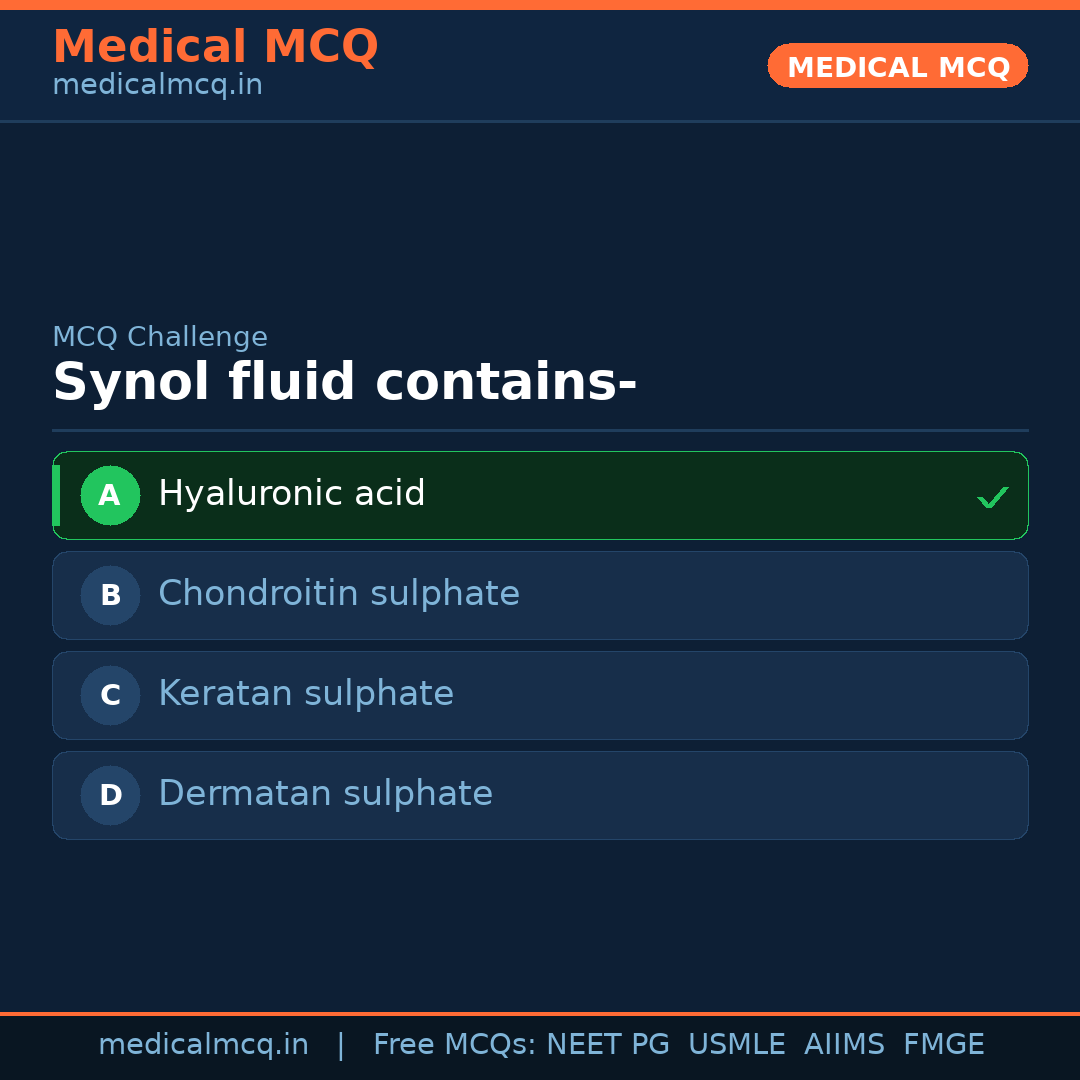Click the orange MEDICAL MCQ badge
Image resolution: width=1080 pixels, height=1080 pixels.
[898, 67]
